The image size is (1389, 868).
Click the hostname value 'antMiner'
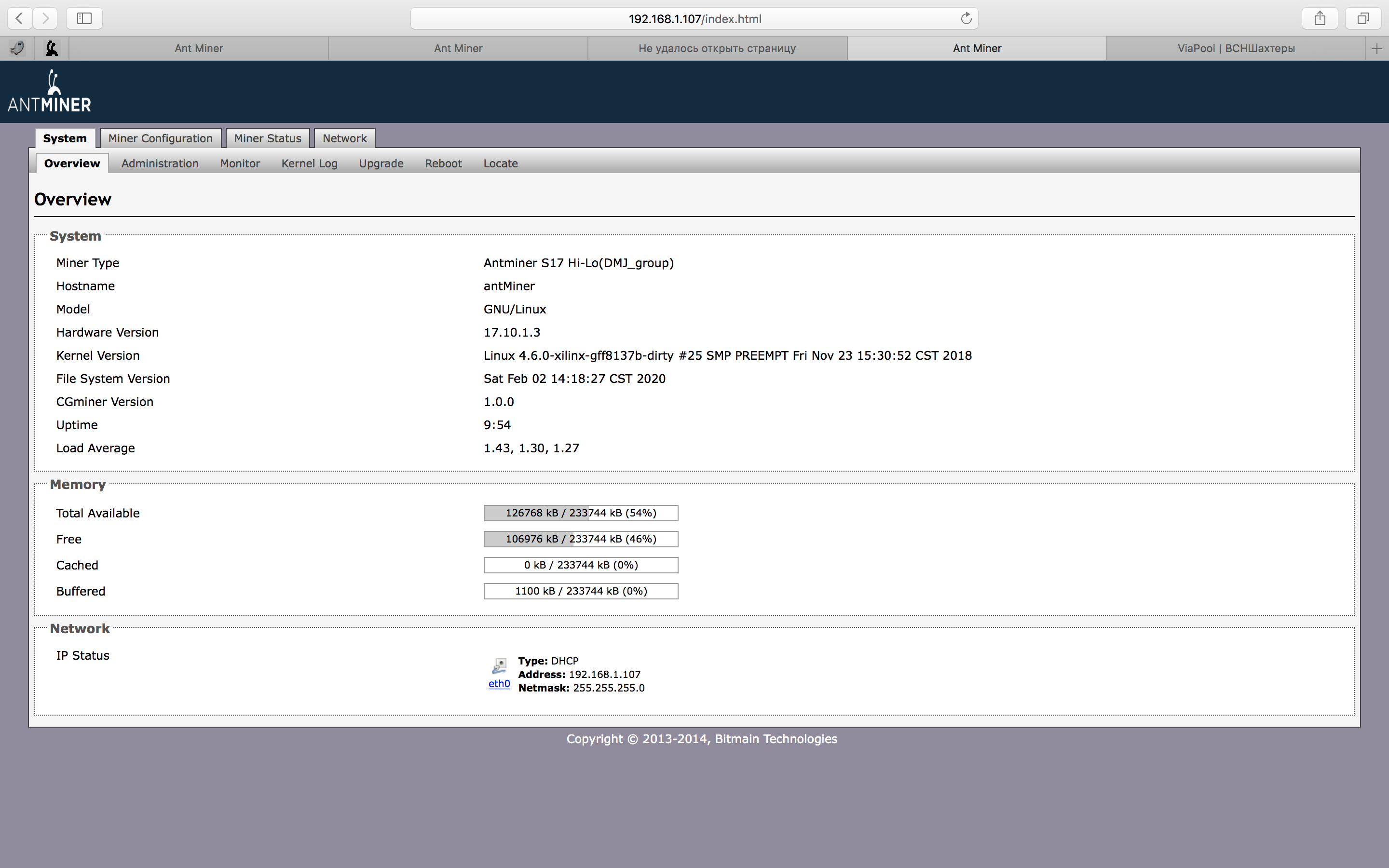[x=509, y=286]
